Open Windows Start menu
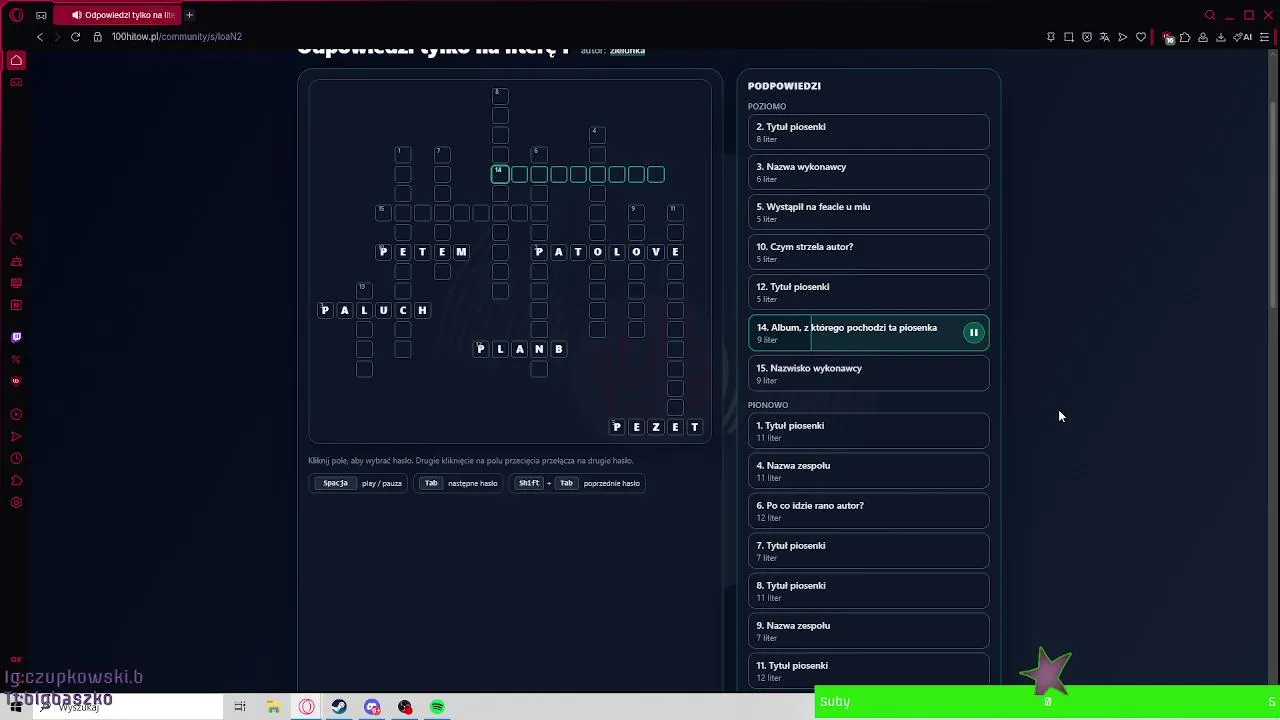Viewport: 1280px width, 720px height. 16,707
